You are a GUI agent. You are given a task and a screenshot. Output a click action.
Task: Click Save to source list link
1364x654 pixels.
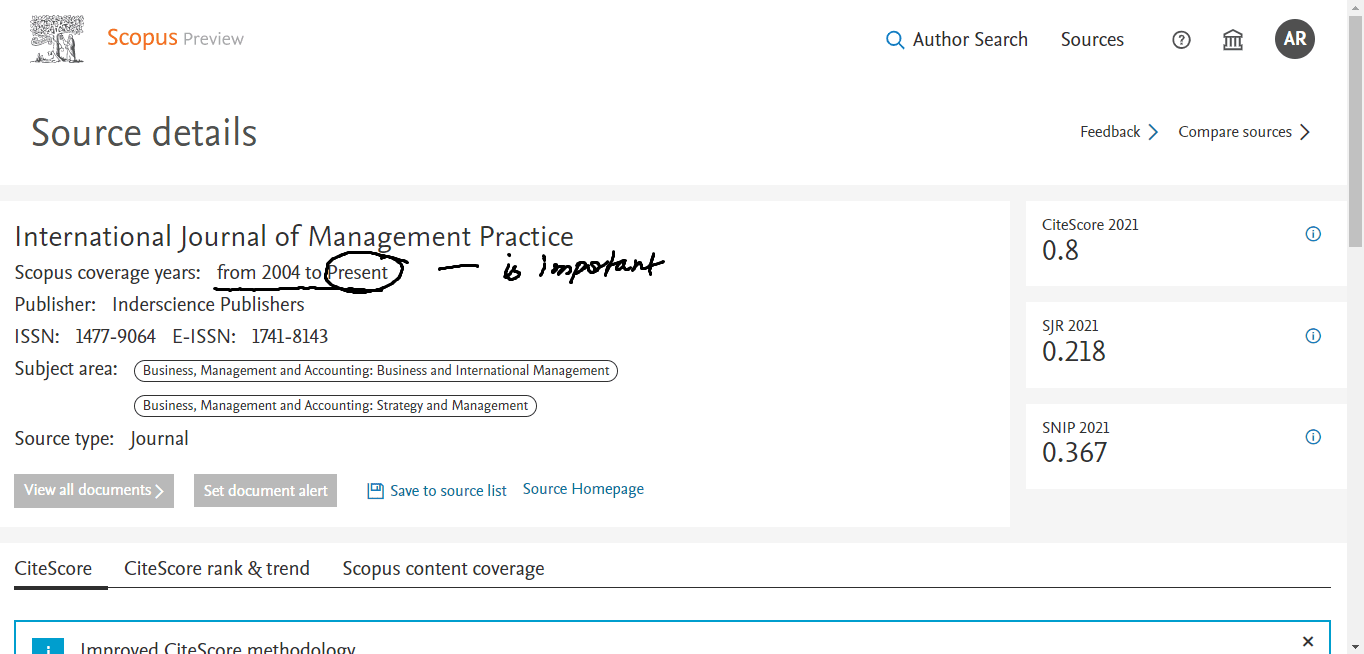(448, 491)
